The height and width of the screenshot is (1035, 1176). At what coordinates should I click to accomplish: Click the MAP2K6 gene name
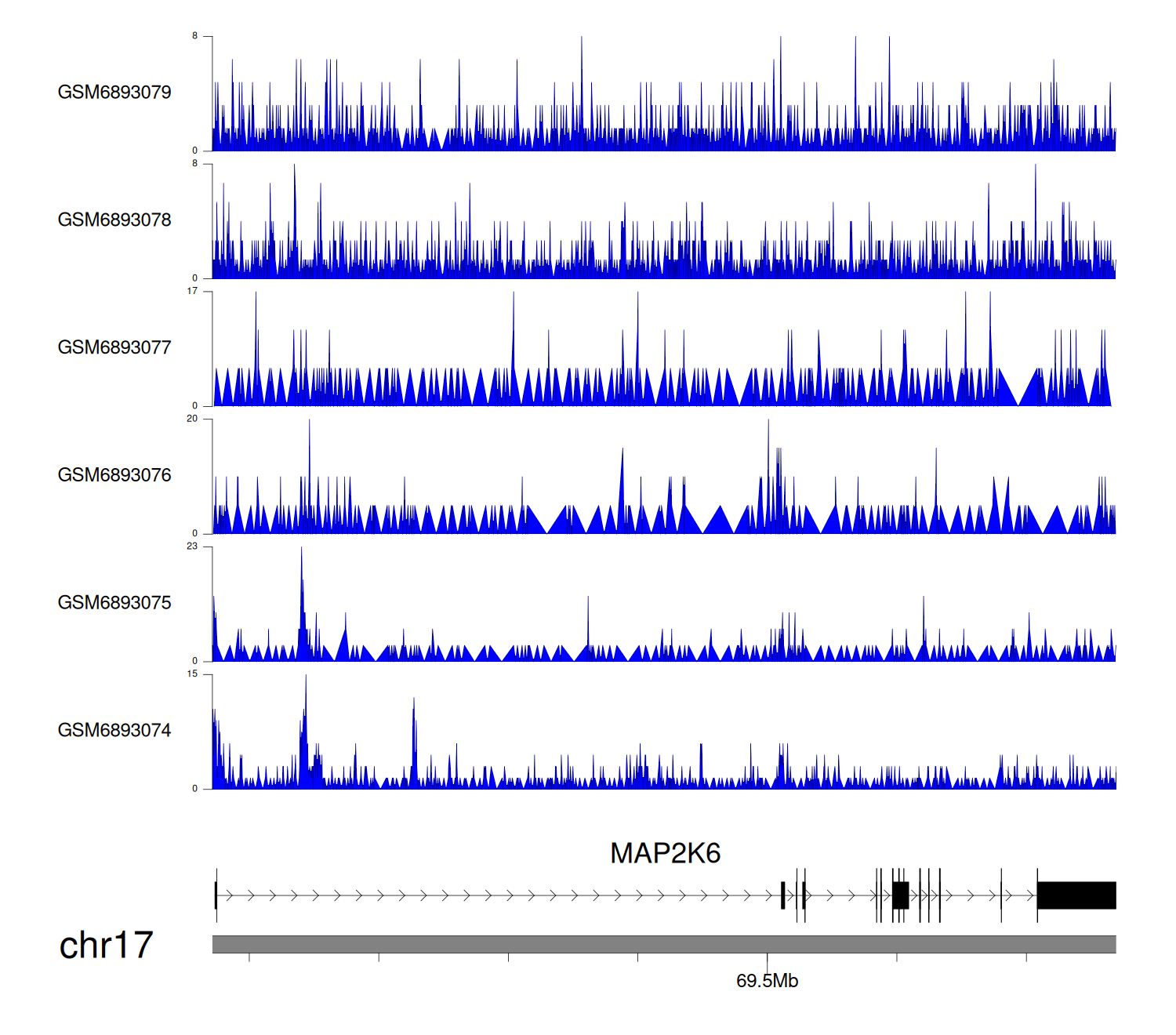[x=665, y=853]
